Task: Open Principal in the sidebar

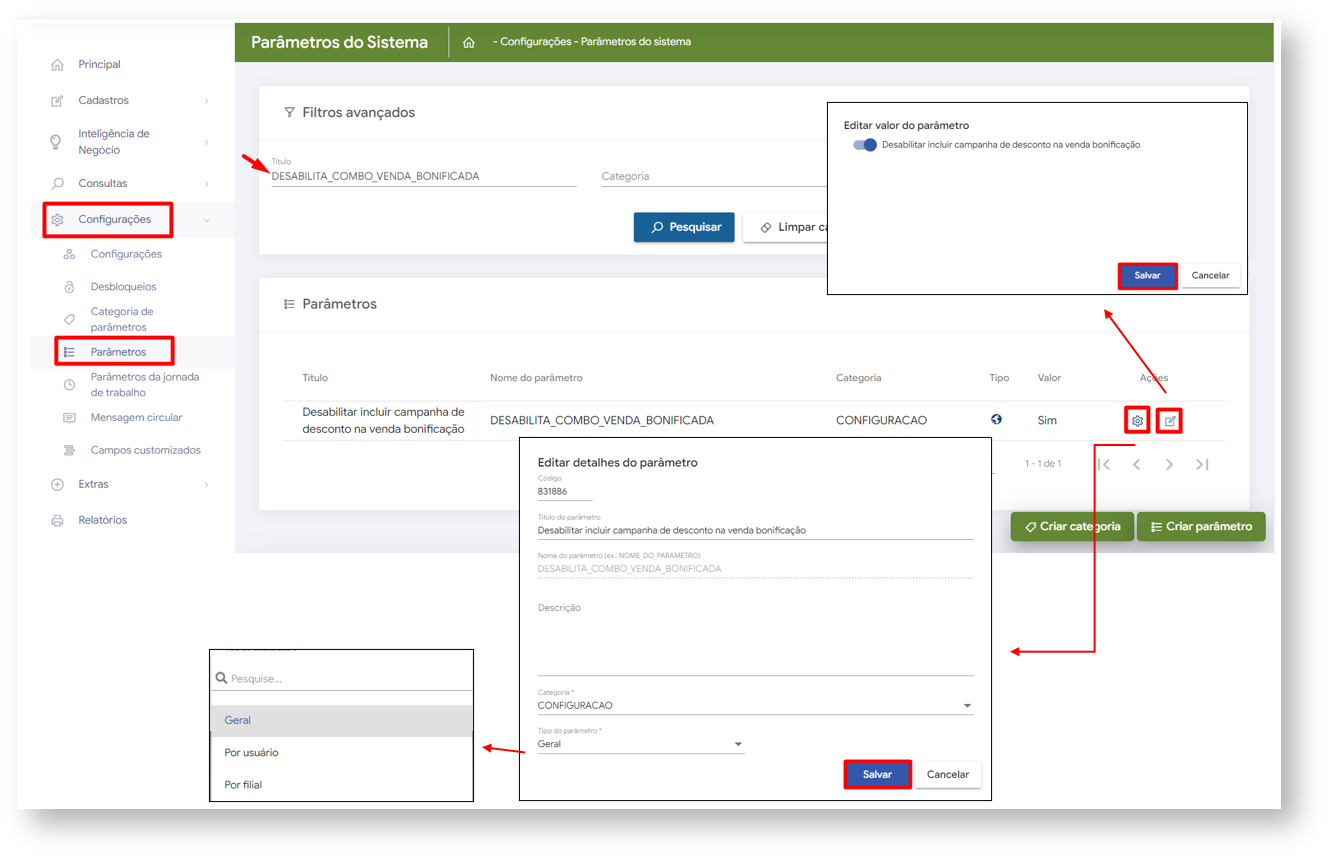Action: click(x=99, y=65)
